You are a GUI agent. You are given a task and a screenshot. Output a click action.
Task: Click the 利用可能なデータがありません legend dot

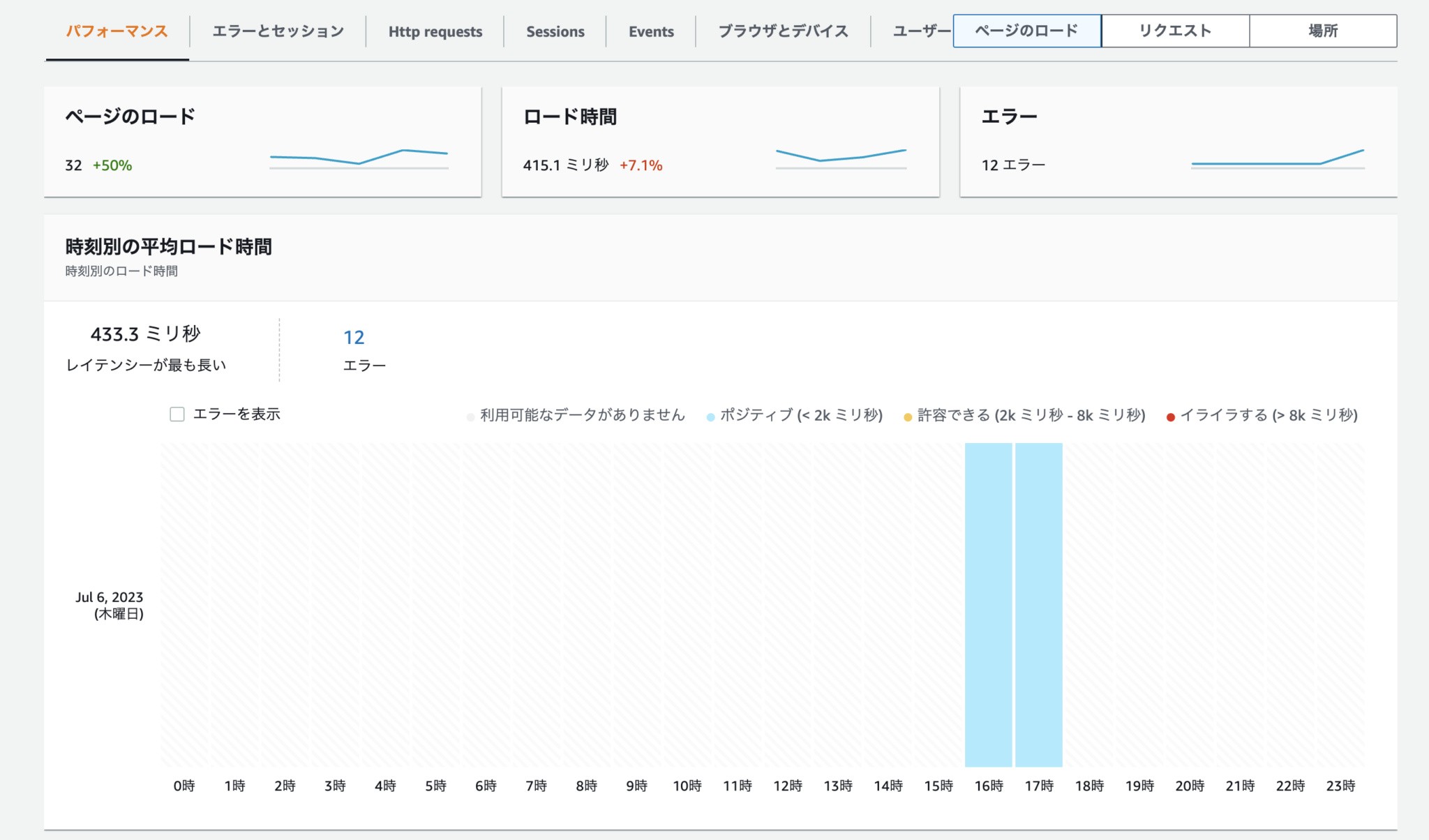(x=470, y=416)
